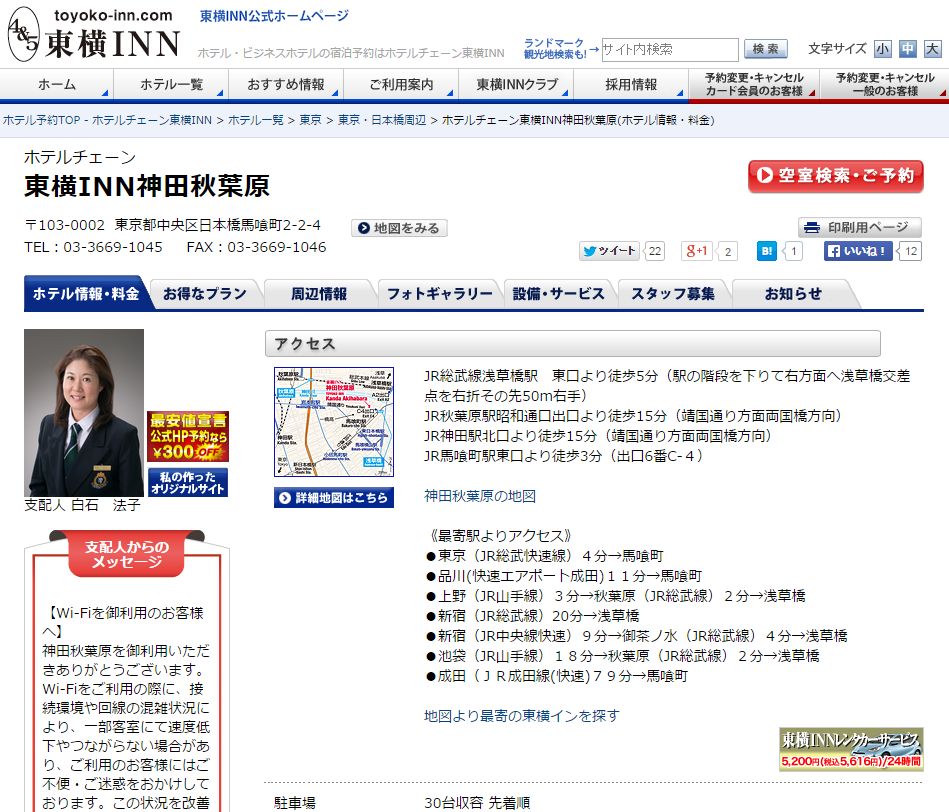Set text size to 中

pyautogui.click(x=907, y=49)
